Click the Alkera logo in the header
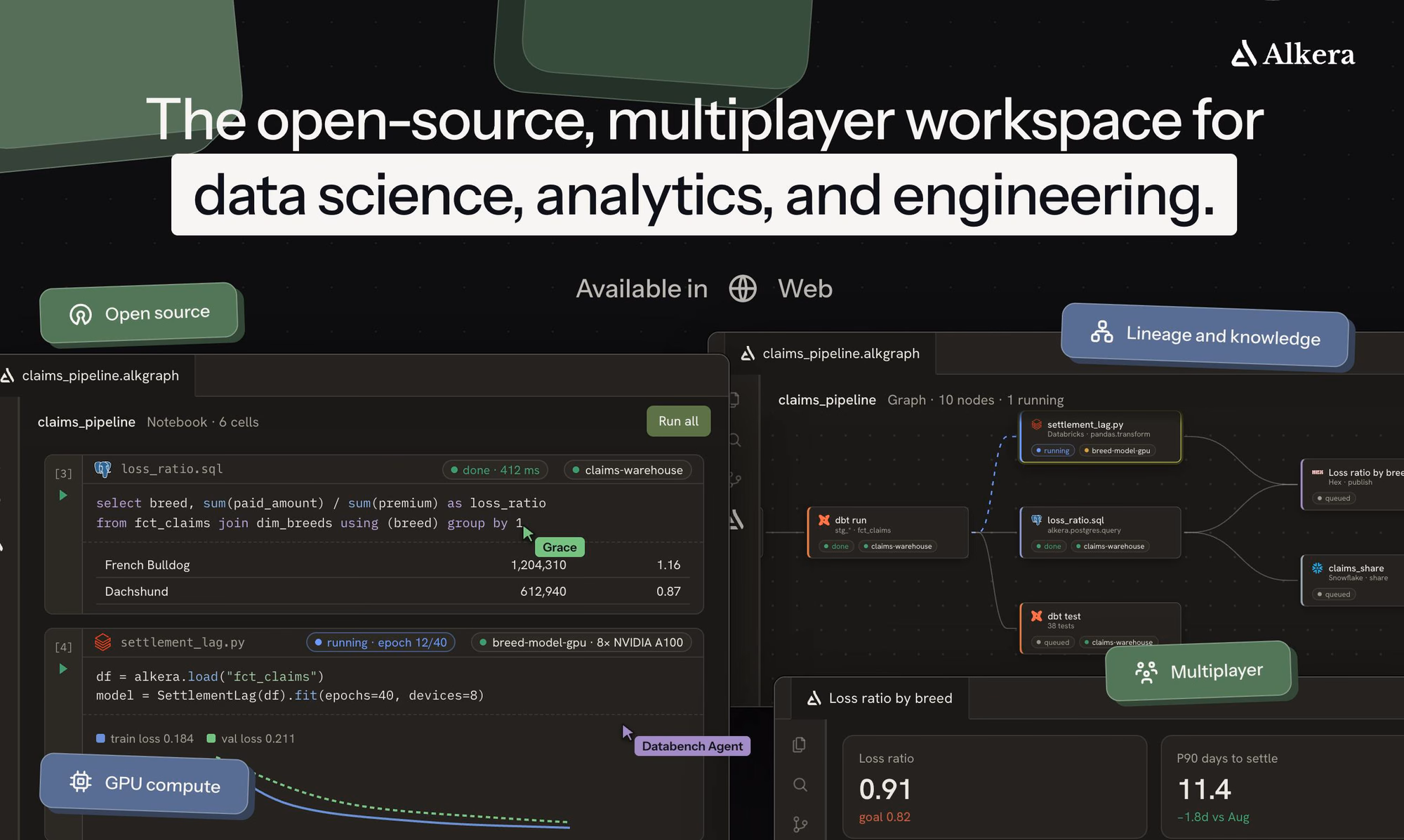The height and width of the screenshot is (840, 1404). [x=1293, y=54]
